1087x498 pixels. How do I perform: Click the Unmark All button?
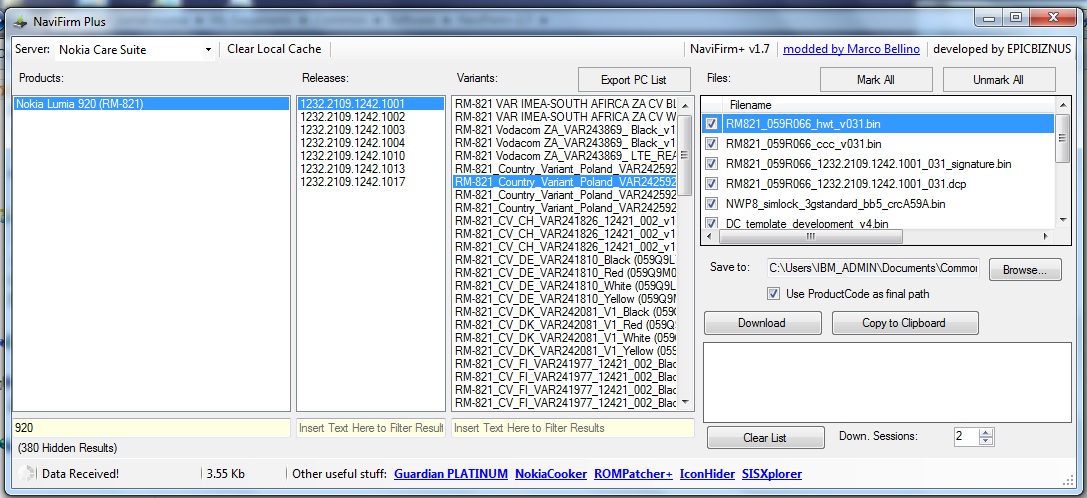pyautogui.click(x=998, y=80)
